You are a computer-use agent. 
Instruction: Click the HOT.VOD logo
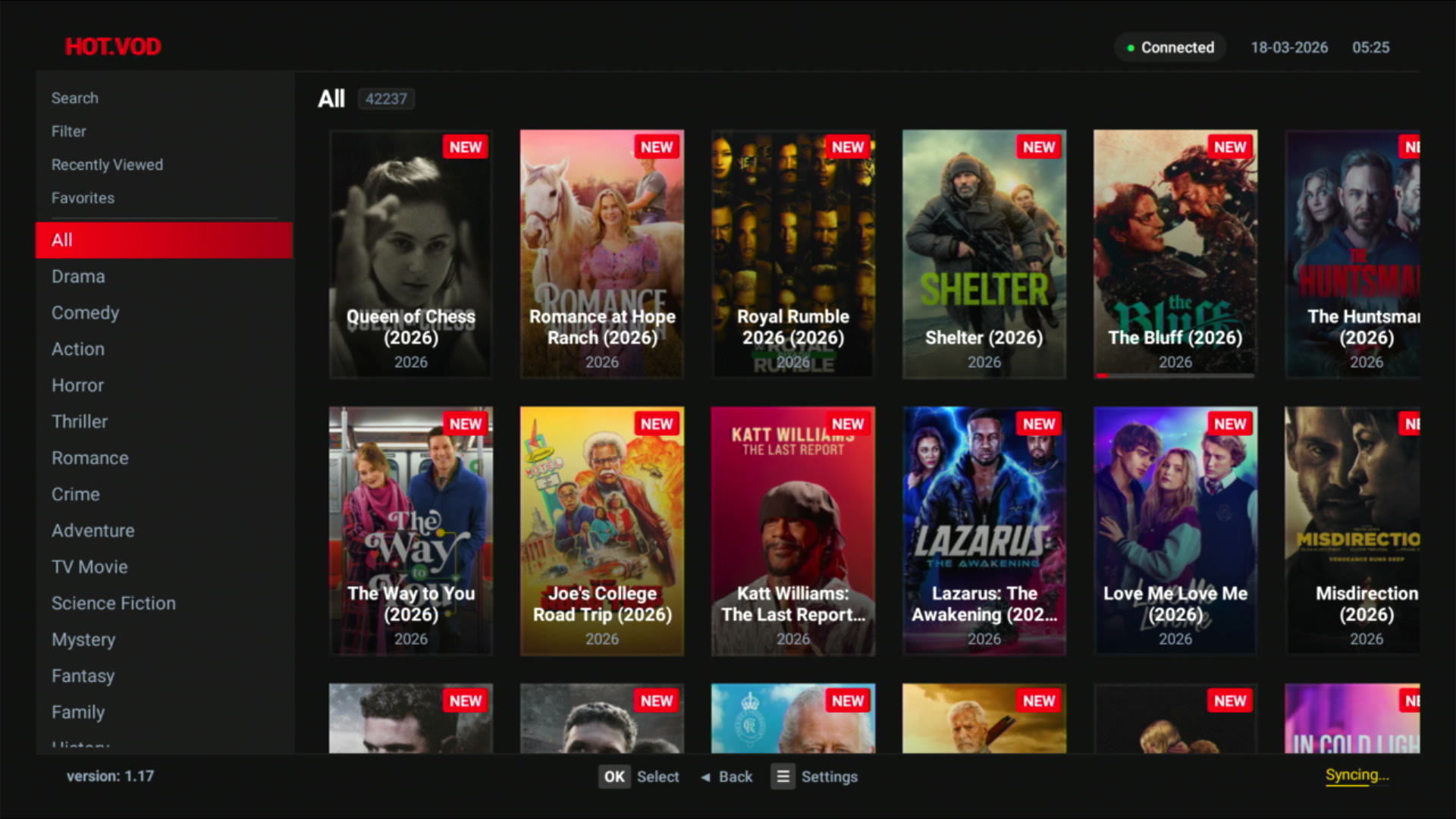[113, 47]
